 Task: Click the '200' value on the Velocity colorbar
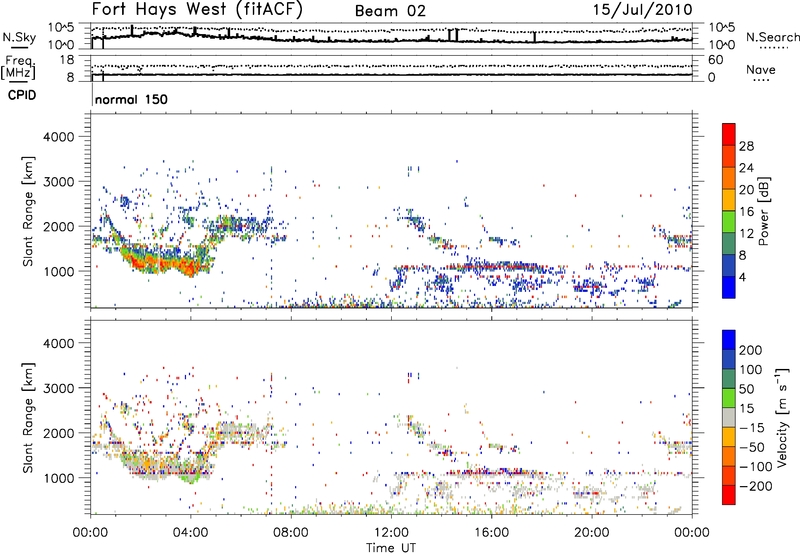pos(751,350)
